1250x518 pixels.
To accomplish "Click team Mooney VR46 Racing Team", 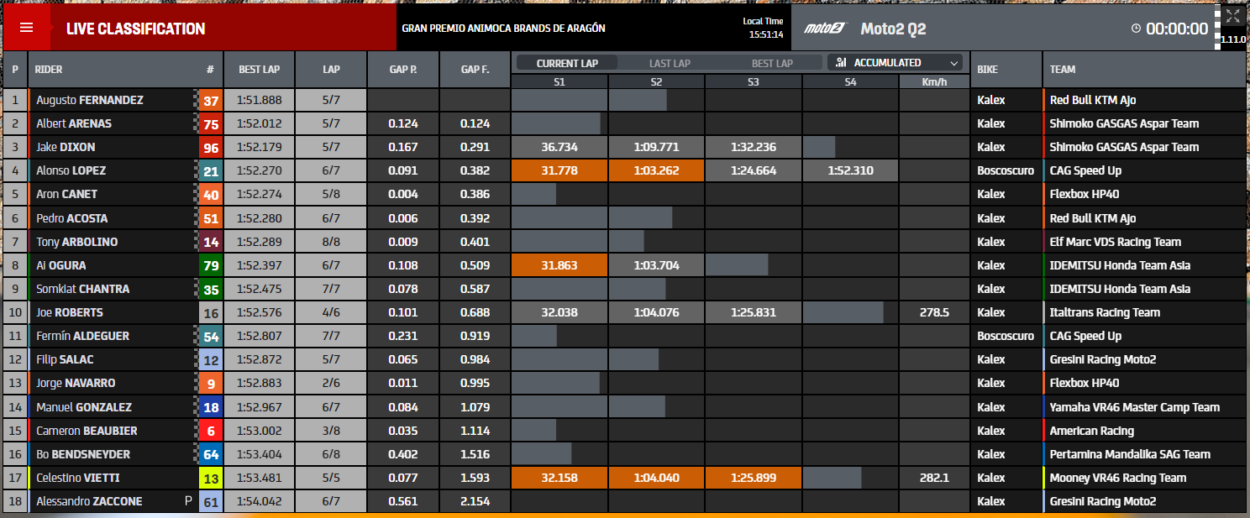I will (x=1118, y=478).
